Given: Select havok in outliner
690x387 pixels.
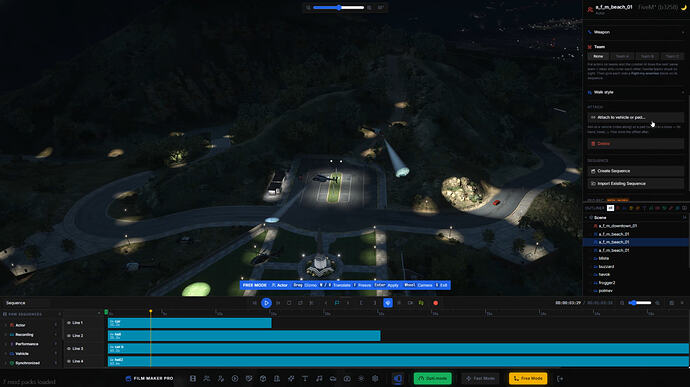Looking at the screenshot, I should coord(604,275).
